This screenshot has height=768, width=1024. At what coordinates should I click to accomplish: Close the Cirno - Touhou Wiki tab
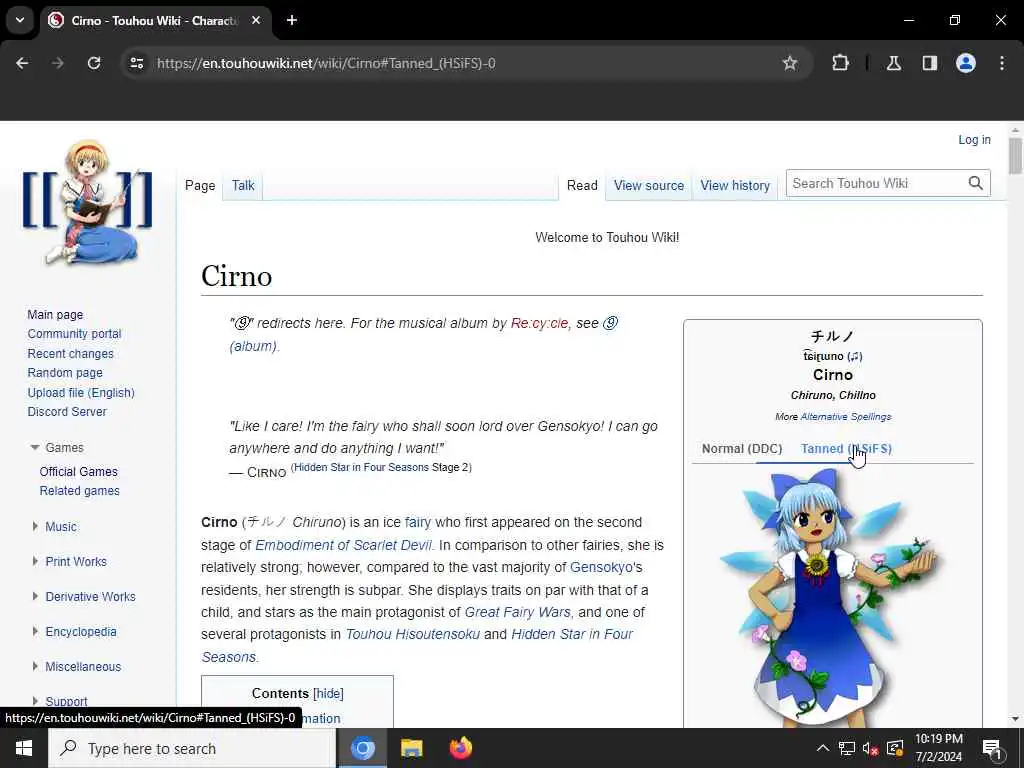click(256, 20)
